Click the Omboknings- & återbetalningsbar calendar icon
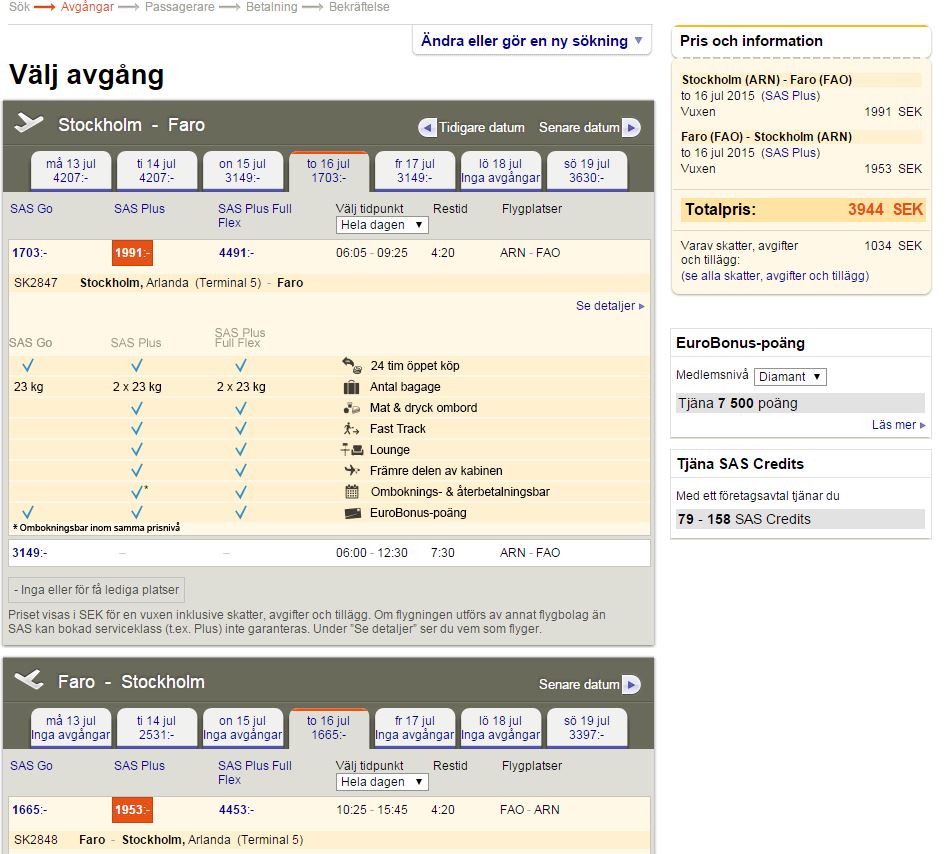947x854 pixels. [x=352, y=492]
